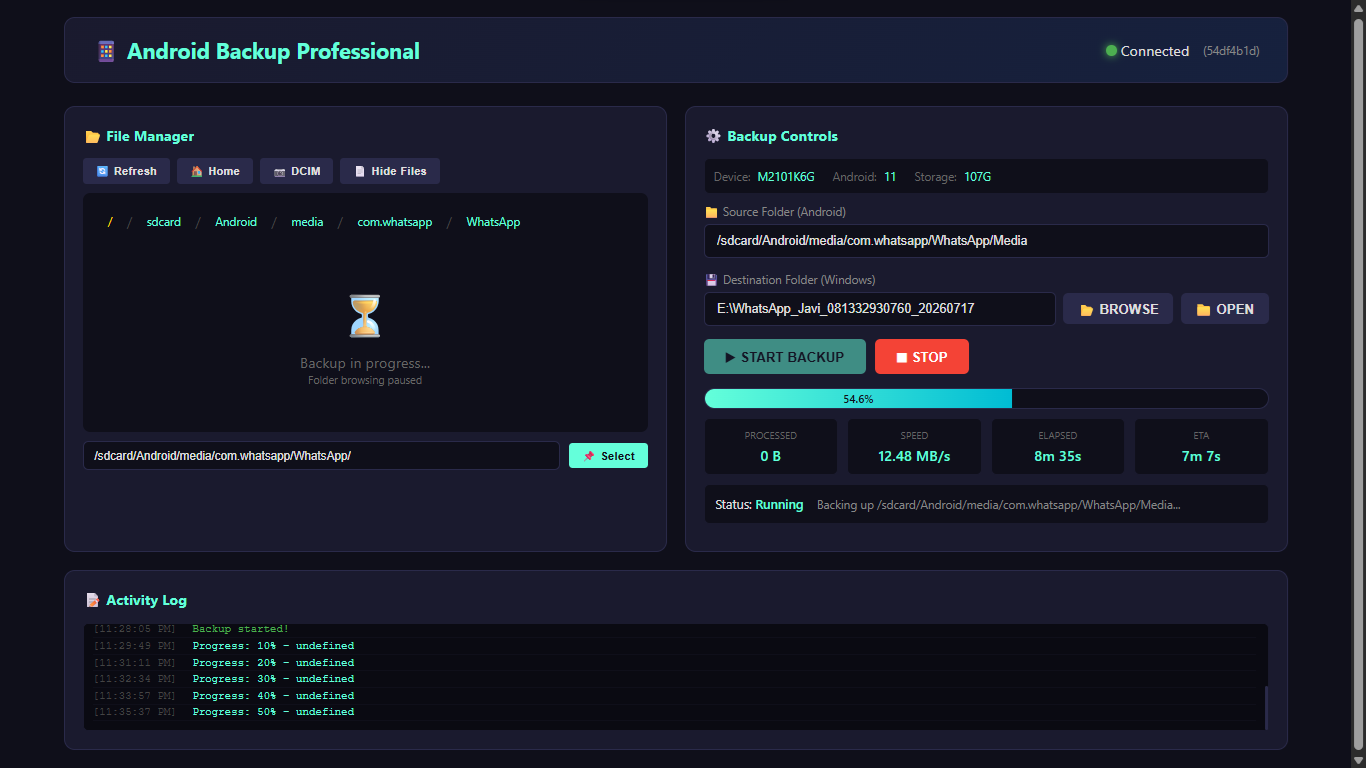Click the green Connected status dot
This screenshot has width=1366, height=768.
click(x=1111, y=51)
